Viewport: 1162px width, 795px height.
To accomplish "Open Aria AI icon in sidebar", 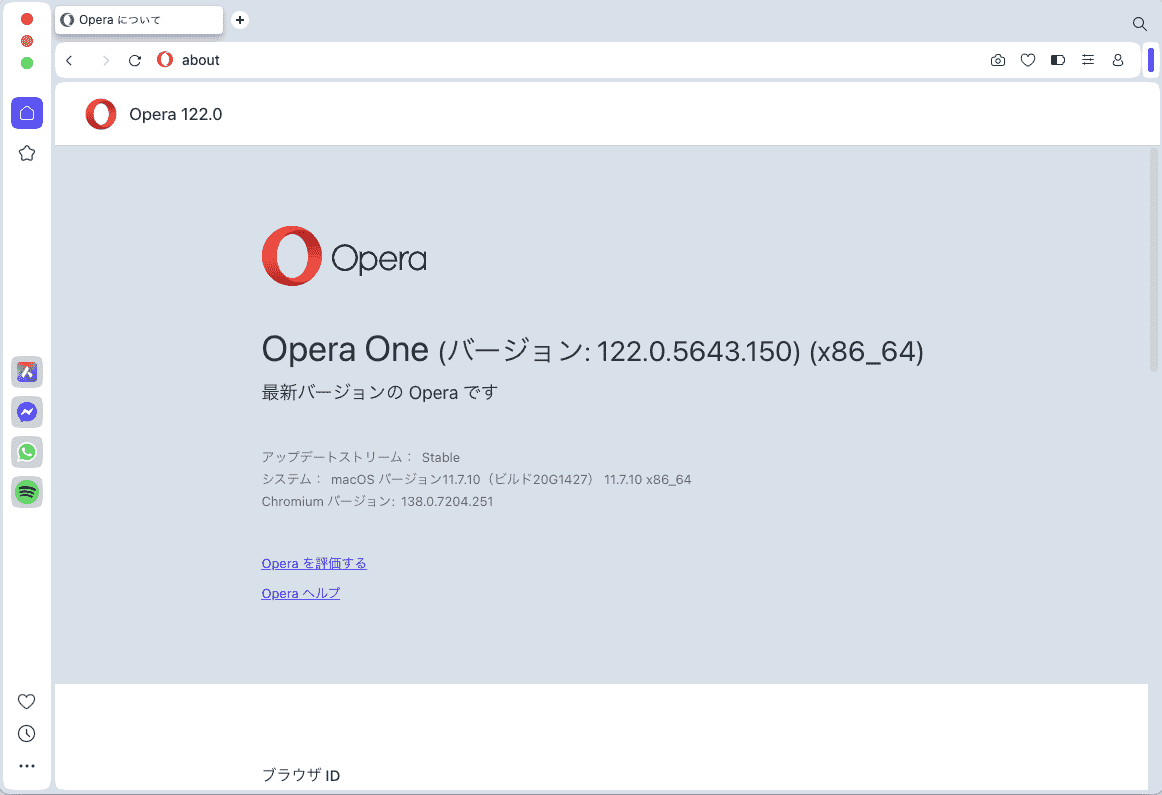I will [x=27, y=372].
